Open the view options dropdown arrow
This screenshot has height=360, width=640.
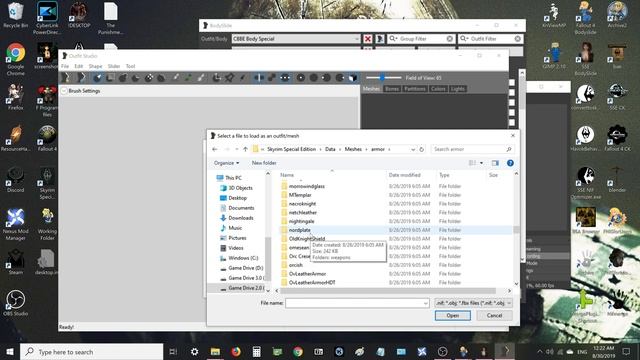pyautogui.click(x=482, y=163)
